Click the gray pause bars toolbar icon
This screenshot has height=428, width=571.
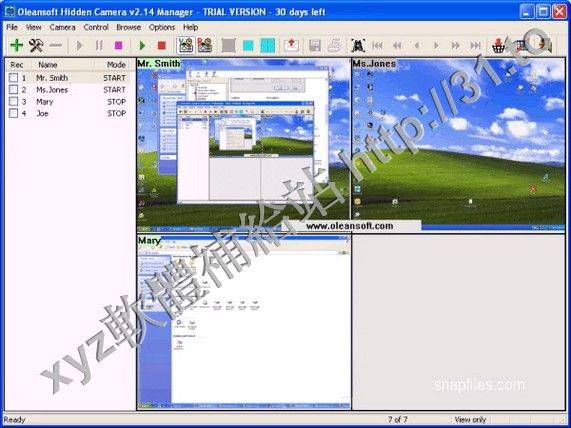pyautogui.click(x=99, y=45)
